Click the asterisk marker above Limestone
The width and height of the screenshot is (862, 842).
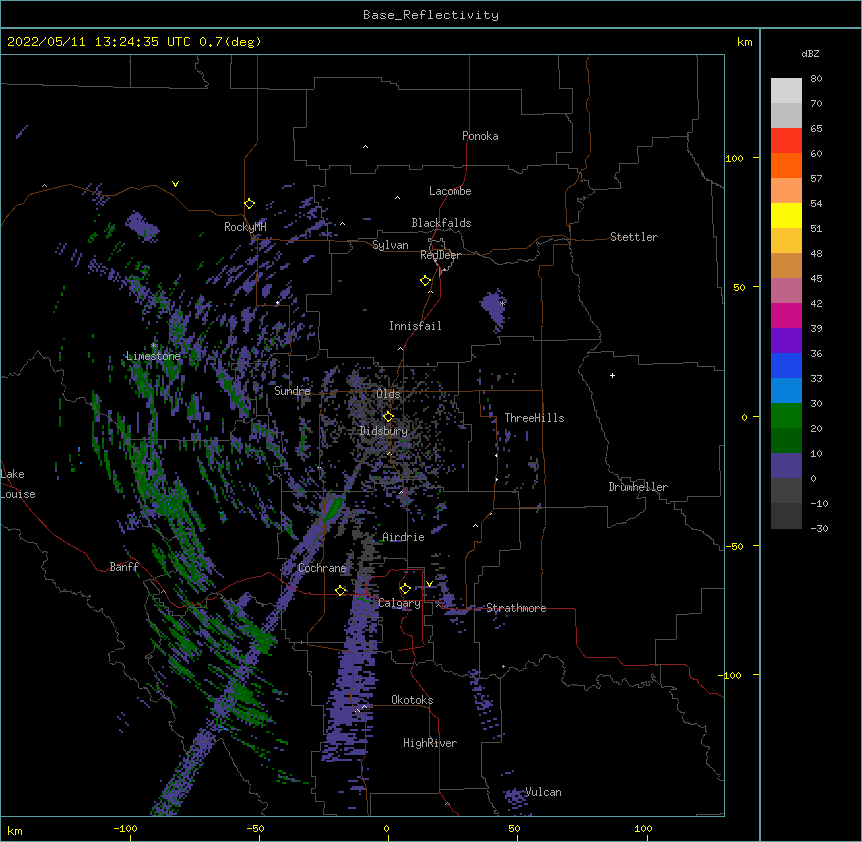click(x=153, y=346)
